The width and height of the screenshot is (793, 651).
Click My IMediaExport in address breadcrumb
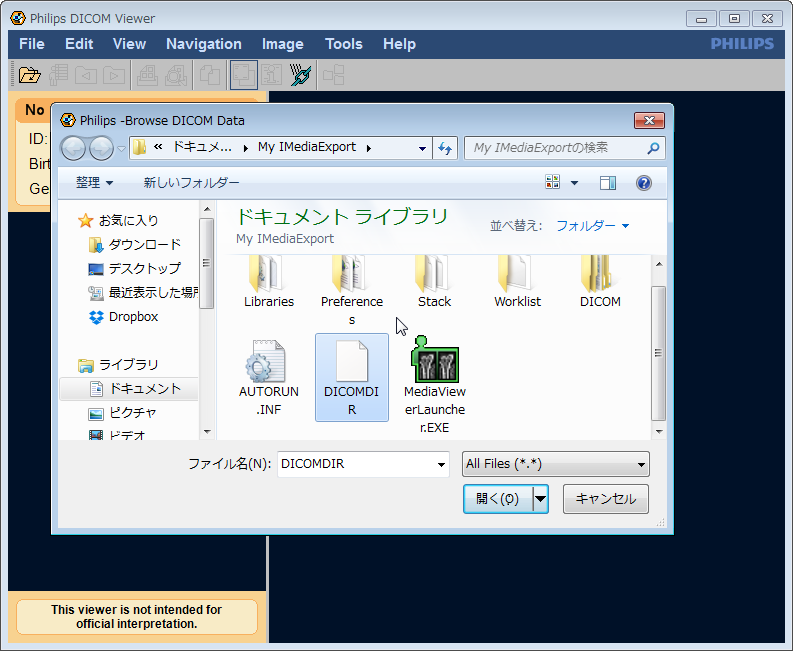tap(307, 147)
